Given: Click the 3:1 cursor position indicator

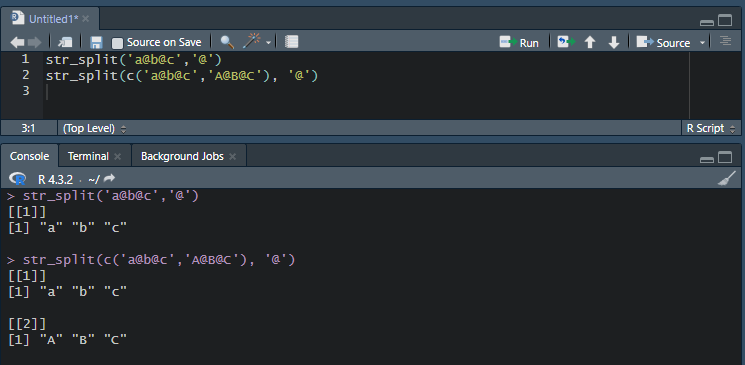Looking at the screenshot, I should [x=28, y=128].
